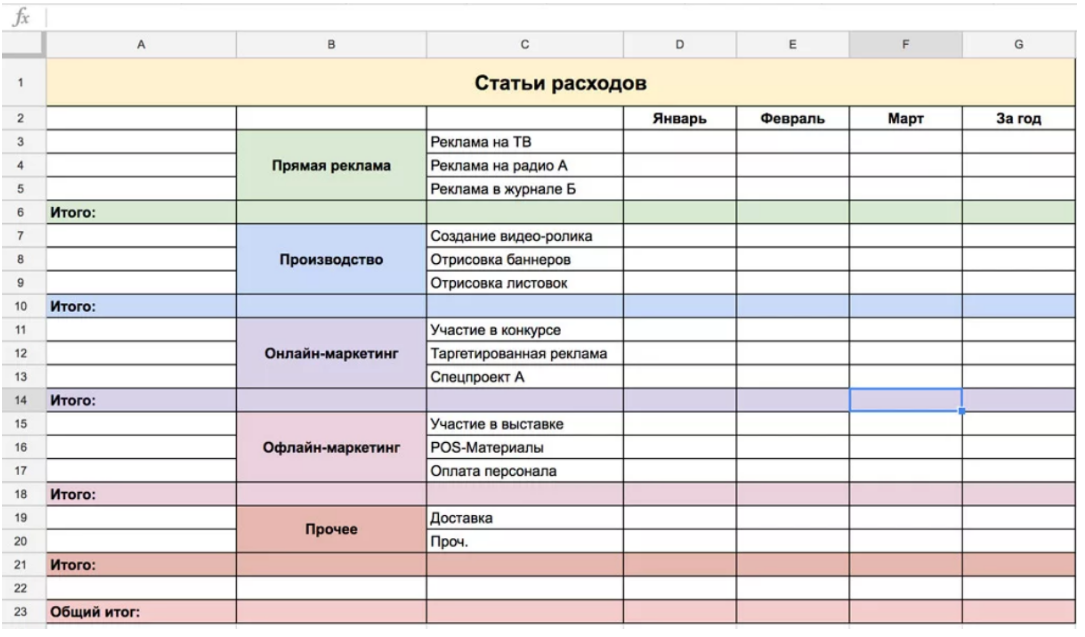Select the 'Март' header cell
Image resolution: width=1085 pixels, height=637 pixels.
(x=905, y=118)
